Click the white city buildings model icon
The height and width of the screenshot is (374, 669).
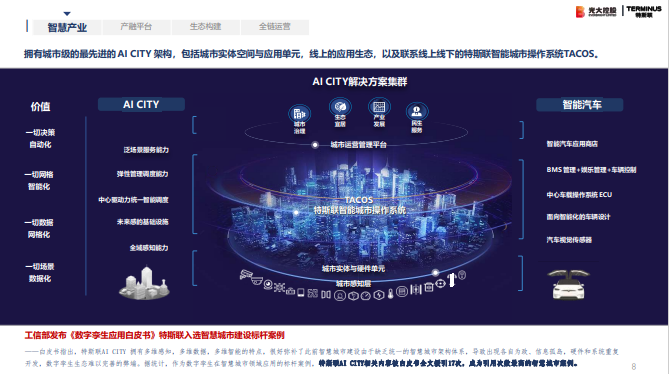point(145,283)
